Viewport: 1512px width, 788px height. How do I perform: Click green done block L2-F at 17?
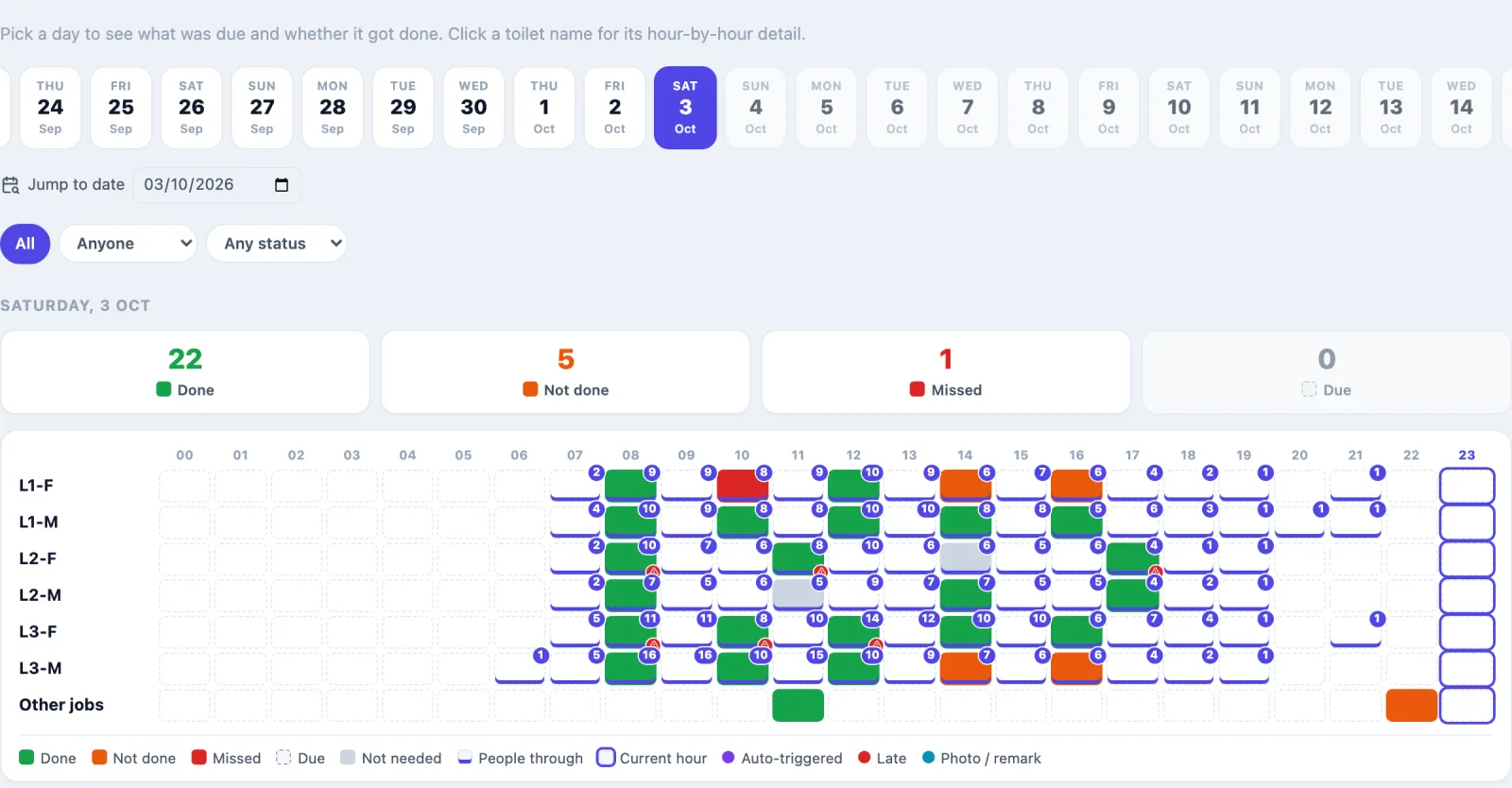click(1132, 557)
